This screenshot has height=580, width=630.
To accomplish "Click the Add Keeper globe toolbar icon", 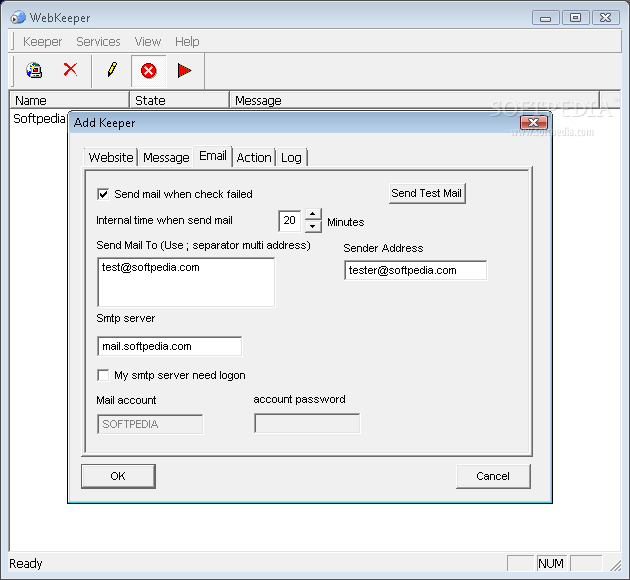I will pos(34,71).
